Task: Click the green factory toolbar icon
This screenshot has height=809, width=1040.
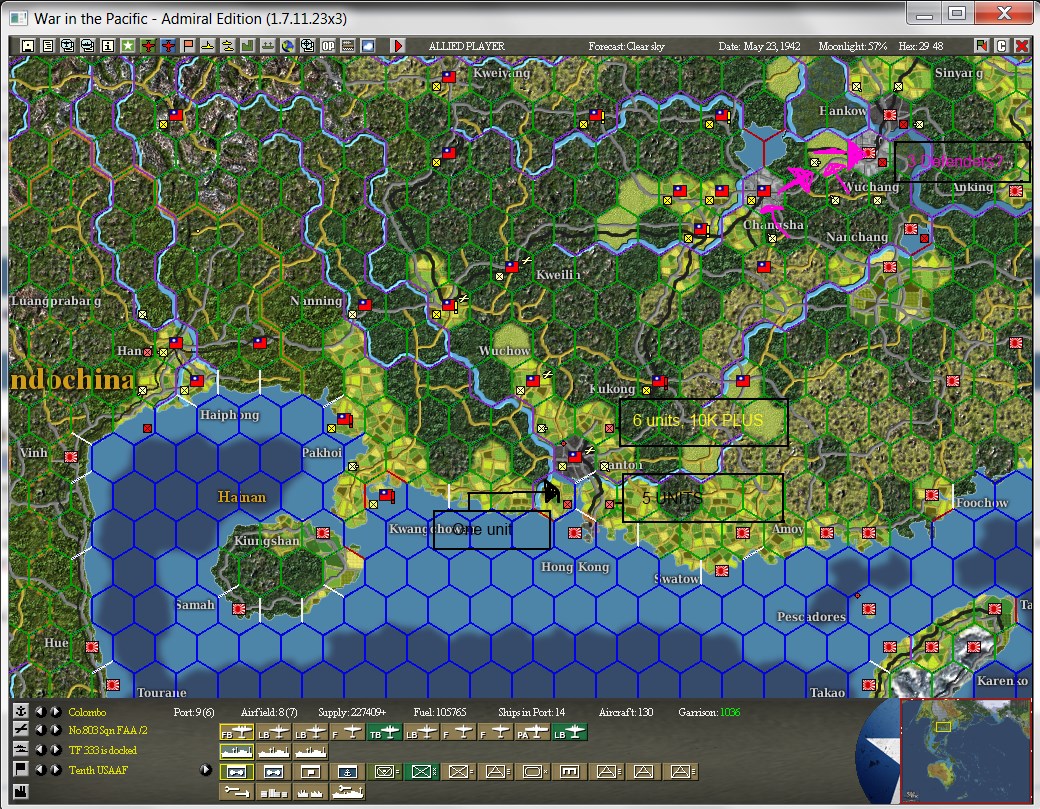Action: pyautogui.click(x=247, y=46)
